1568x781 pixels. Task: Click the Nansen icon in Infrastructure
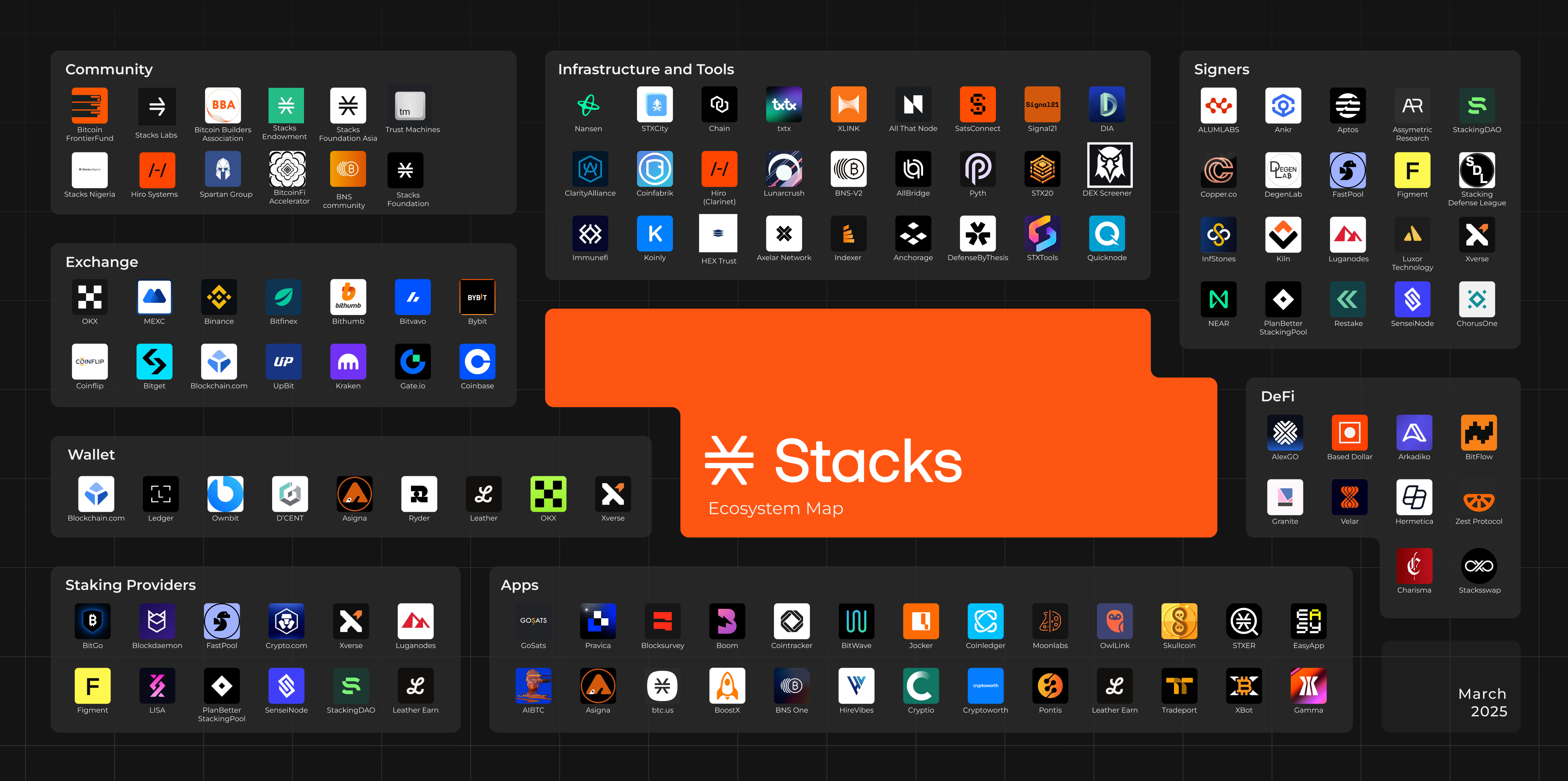click(x=588, y=105)
